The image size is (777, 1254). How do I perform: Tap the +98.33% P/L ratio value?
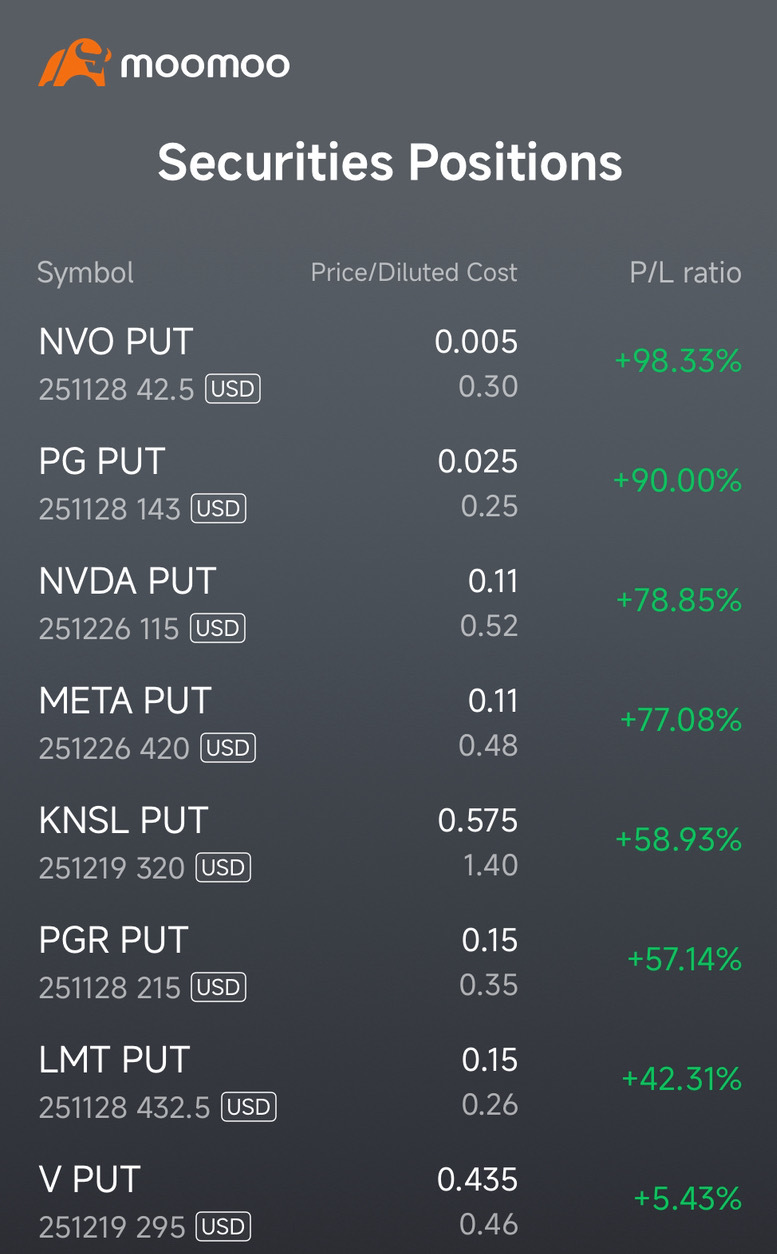pyautogui.click(x=678, y=361)
